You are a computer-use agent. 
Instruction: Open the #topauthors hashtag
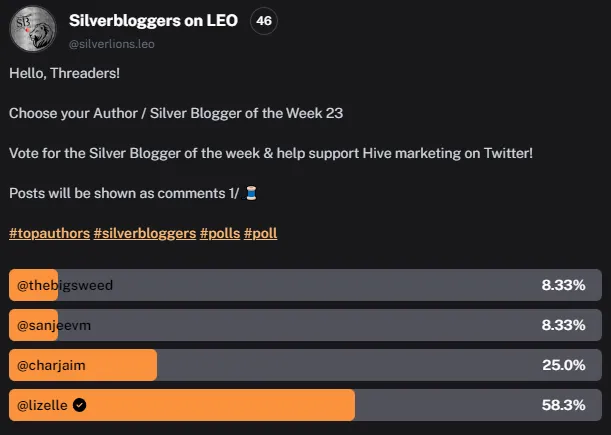[x=49, y=233]
